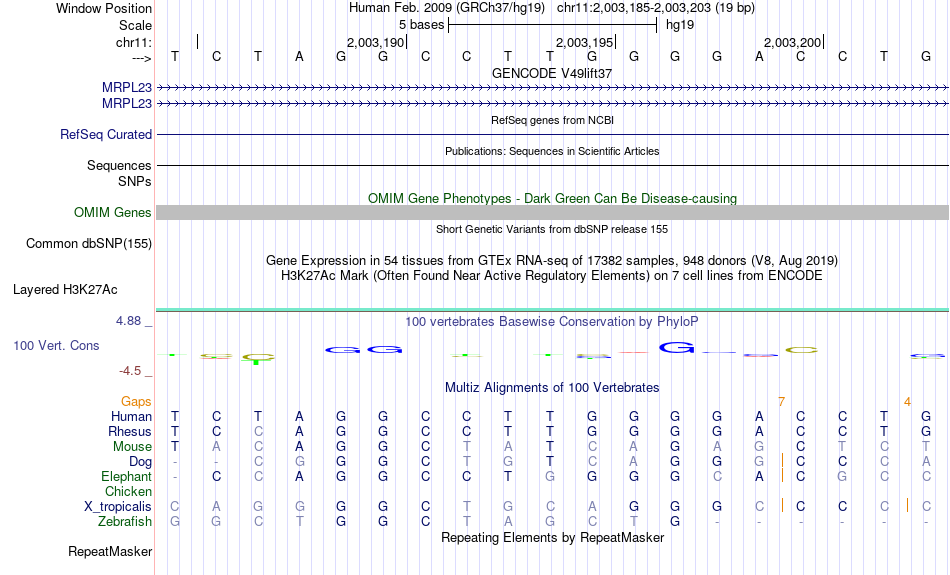The height and width of the screenshot is (575, 950).
Task: Click the upper MRPL23 gene label
Action: pos(127,87)
